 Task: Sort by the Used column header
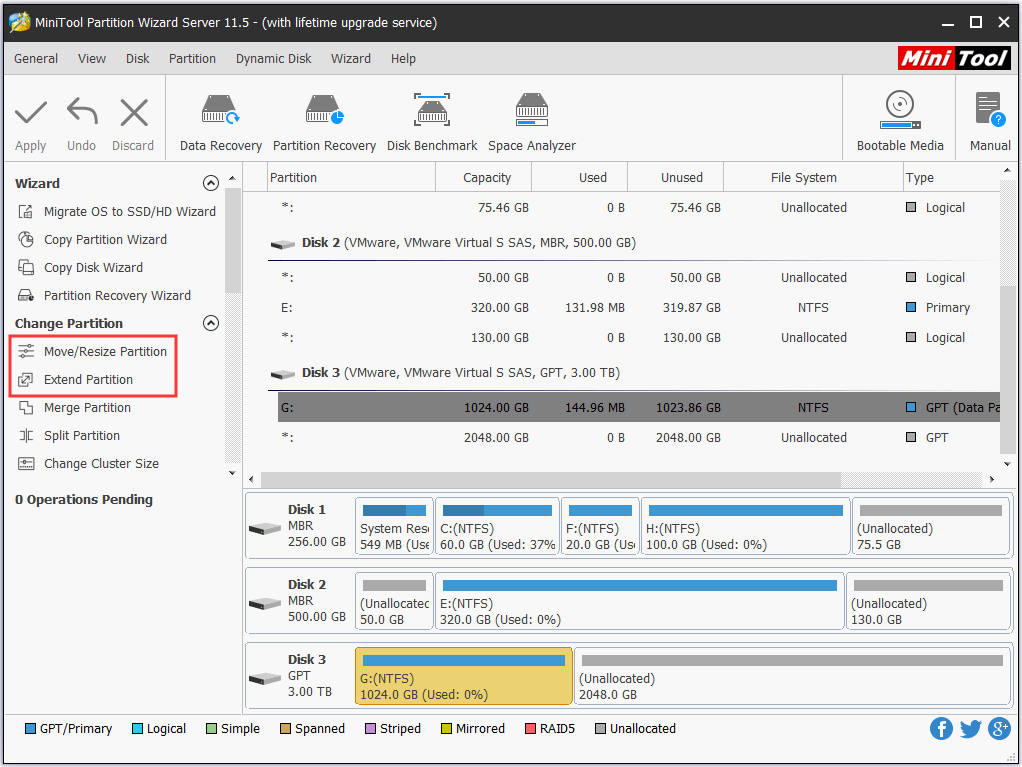coord(580,177)
